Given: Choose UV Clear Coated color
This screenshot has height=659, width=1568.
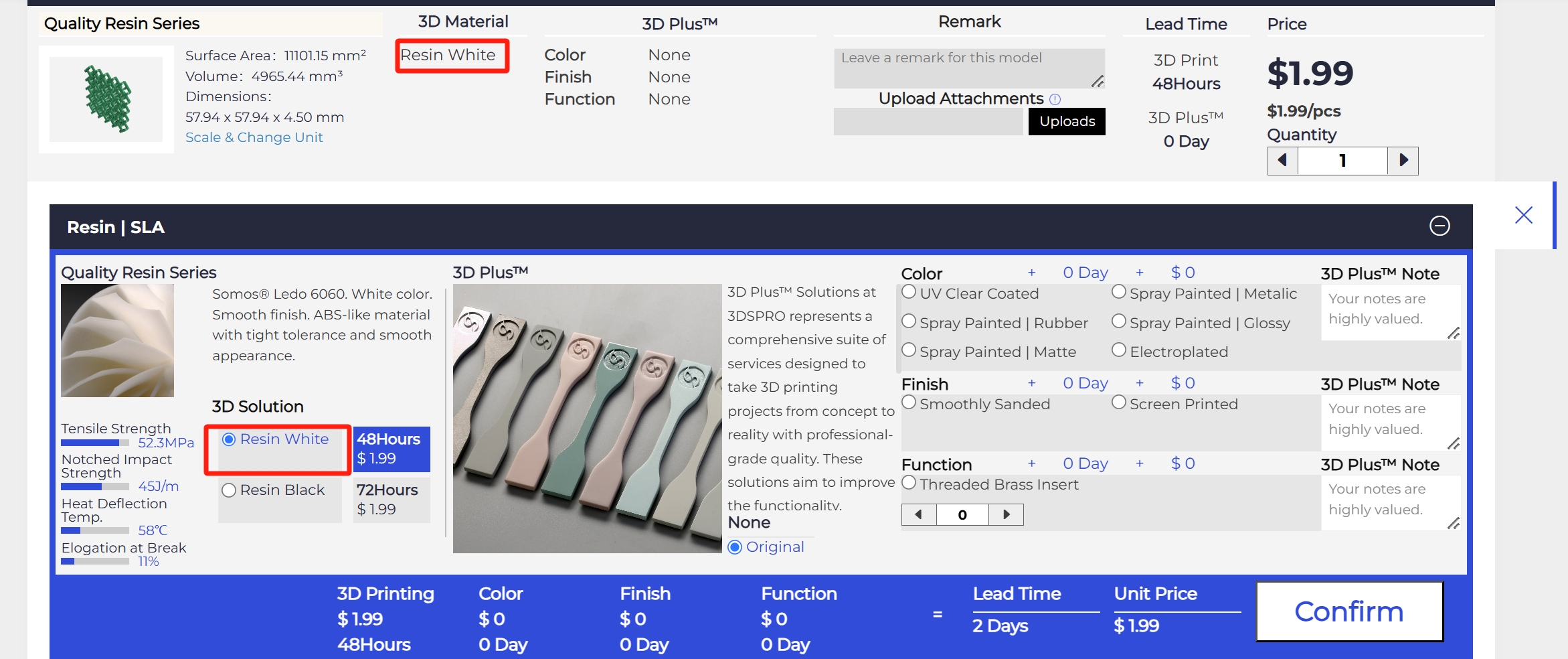Looking at the screenshot, I should 909,292.
